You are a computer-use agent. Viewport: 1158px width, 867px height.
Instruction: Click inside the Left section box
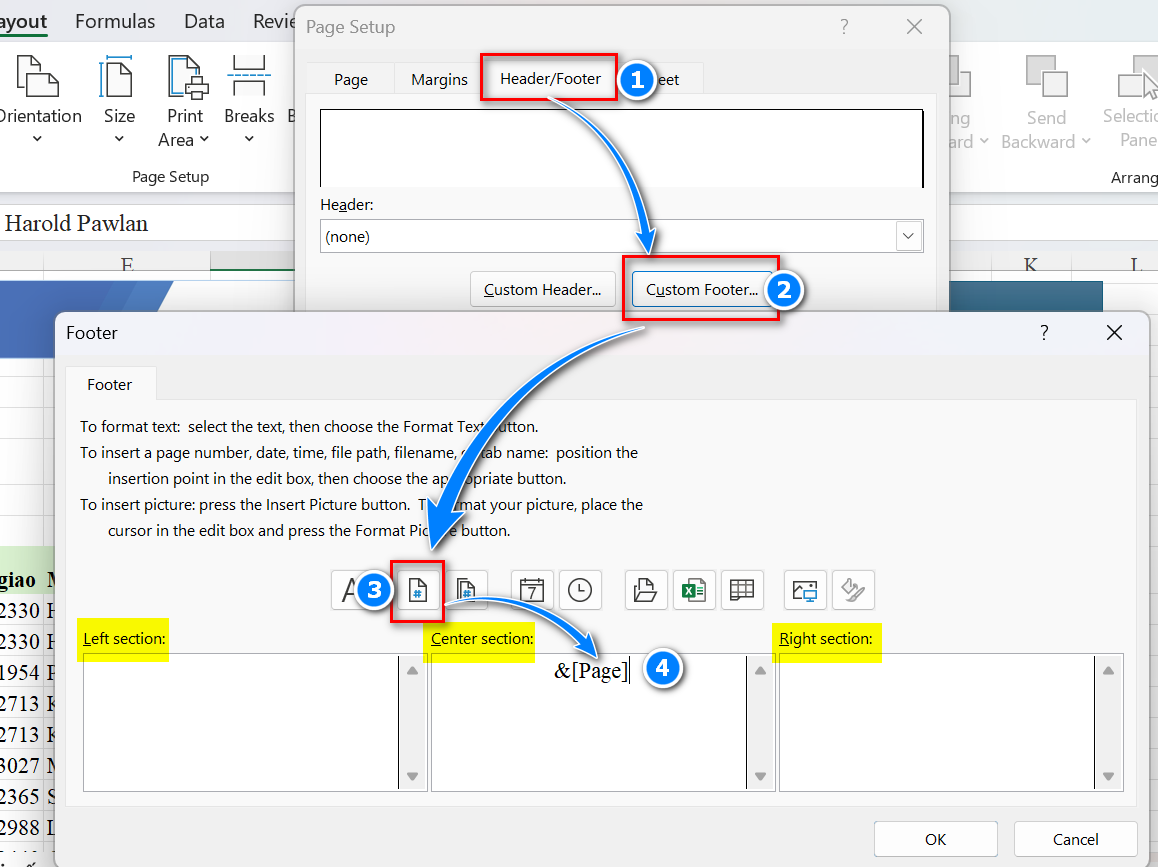coord(240,722)
